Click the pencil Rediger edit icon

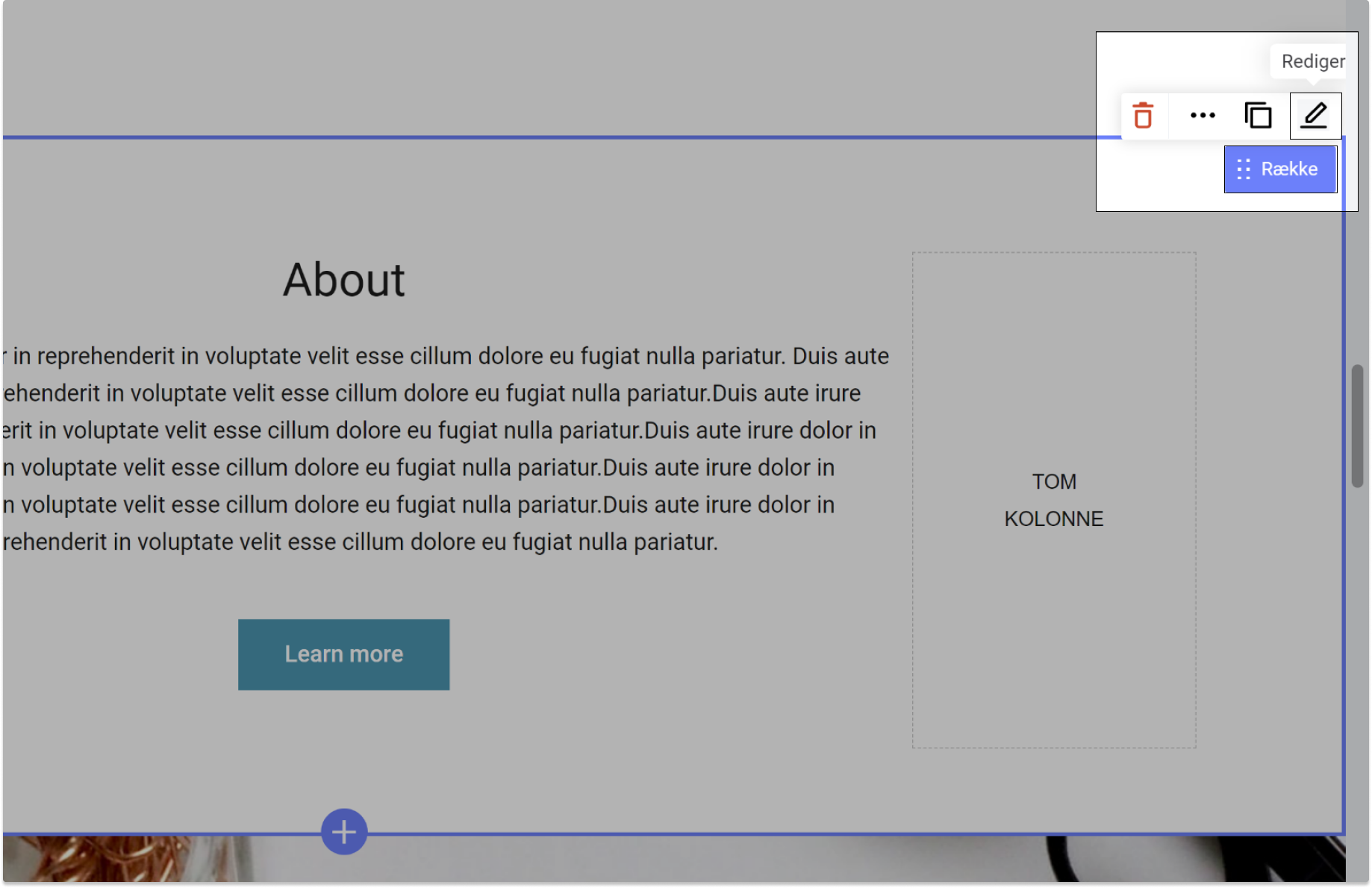(x=1315, y=116)
